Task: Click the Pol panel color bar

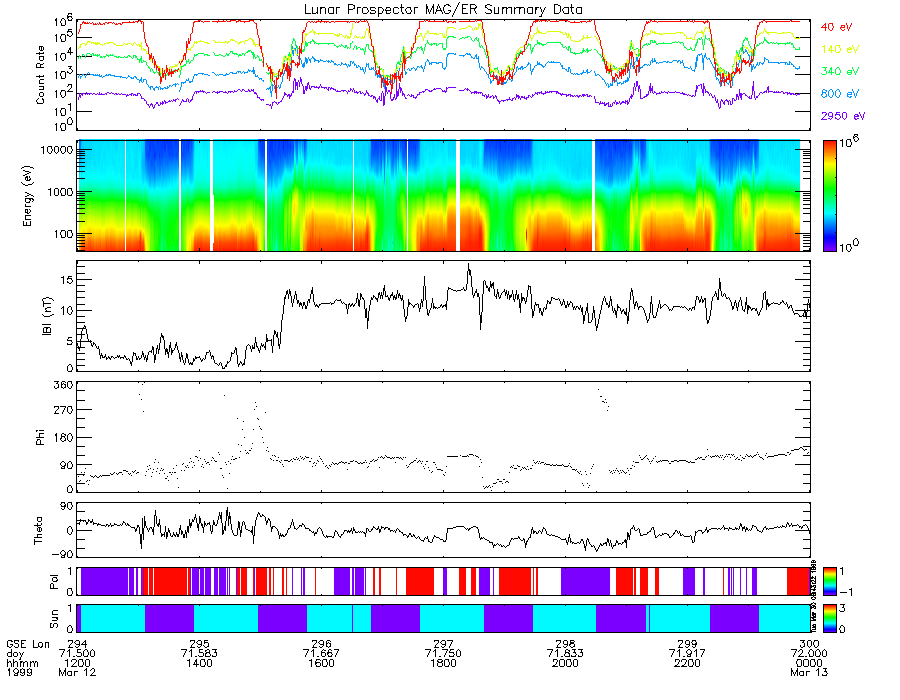Action: point(829,581)
